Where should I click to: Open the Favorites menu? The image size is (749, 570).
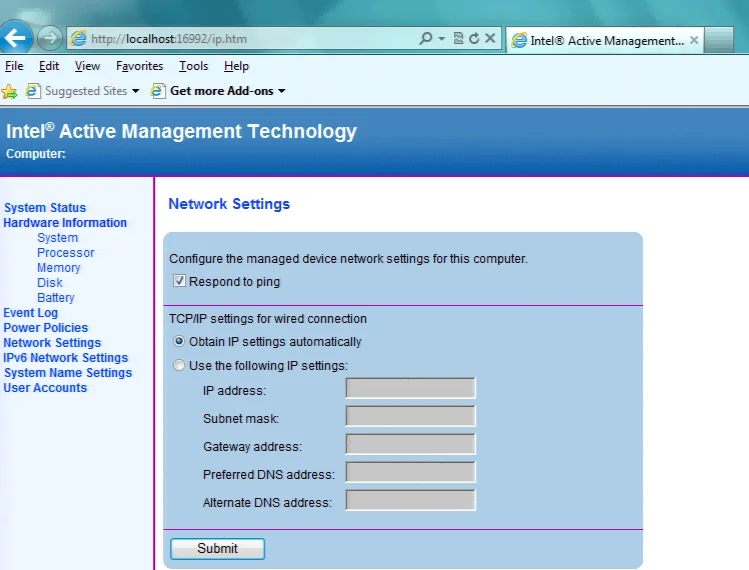point(139,66)
